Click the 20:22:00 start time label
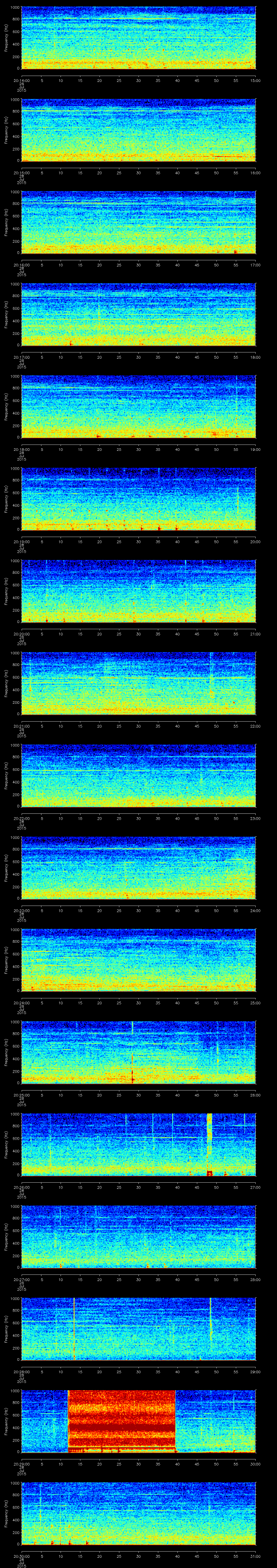Viewport: 277px width, 1568px height. 21,818
